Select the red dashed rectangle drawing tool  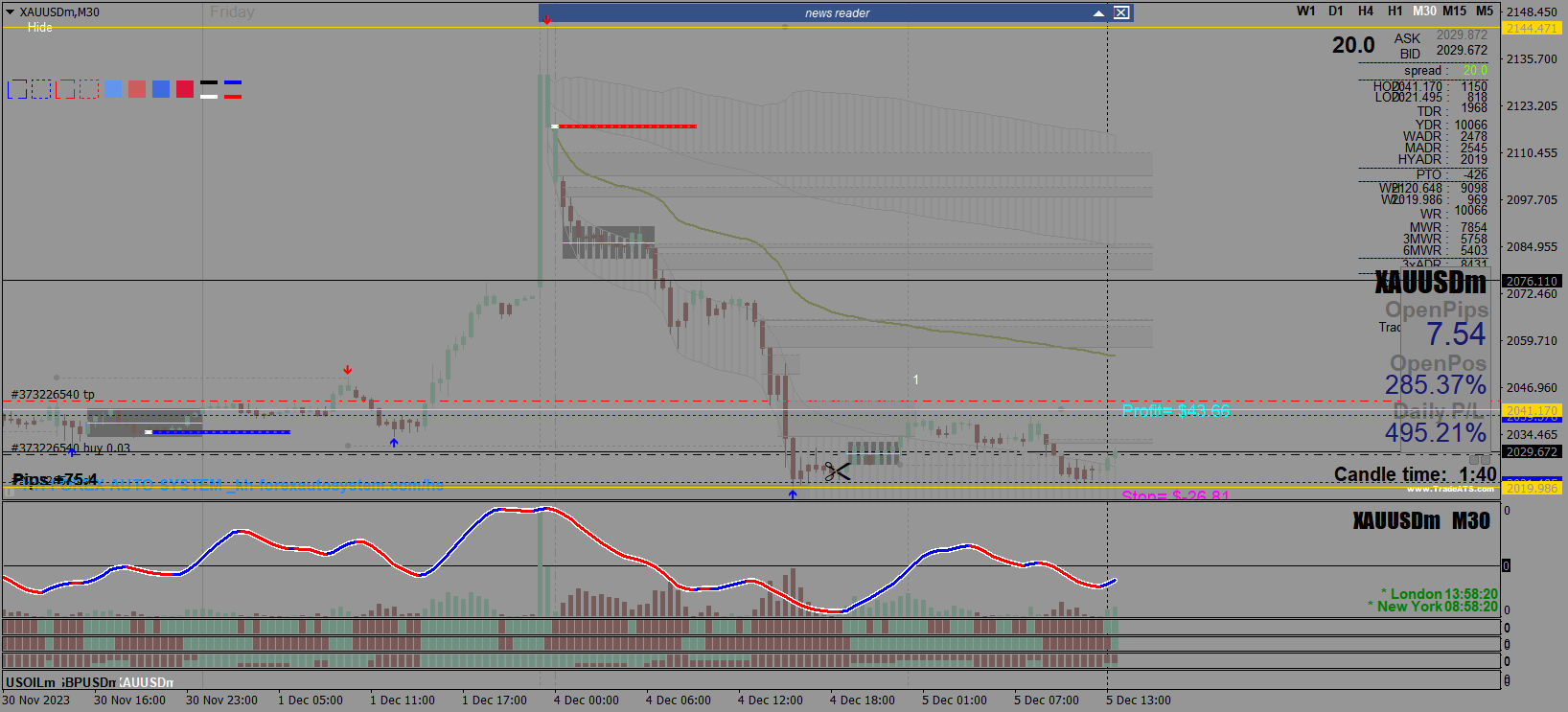pyautogui.click(x=89, y=89)
